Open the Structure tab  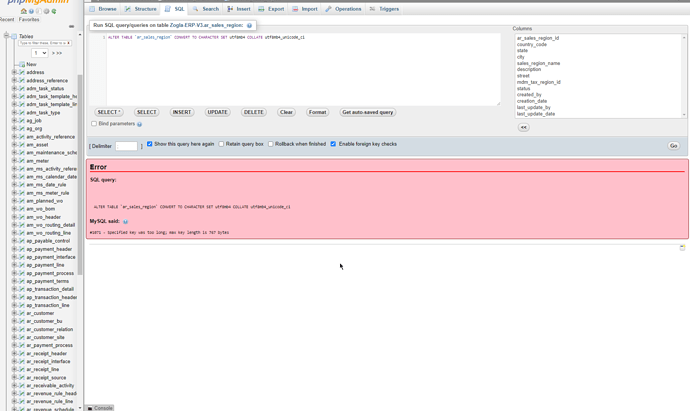tap(140, 9)
